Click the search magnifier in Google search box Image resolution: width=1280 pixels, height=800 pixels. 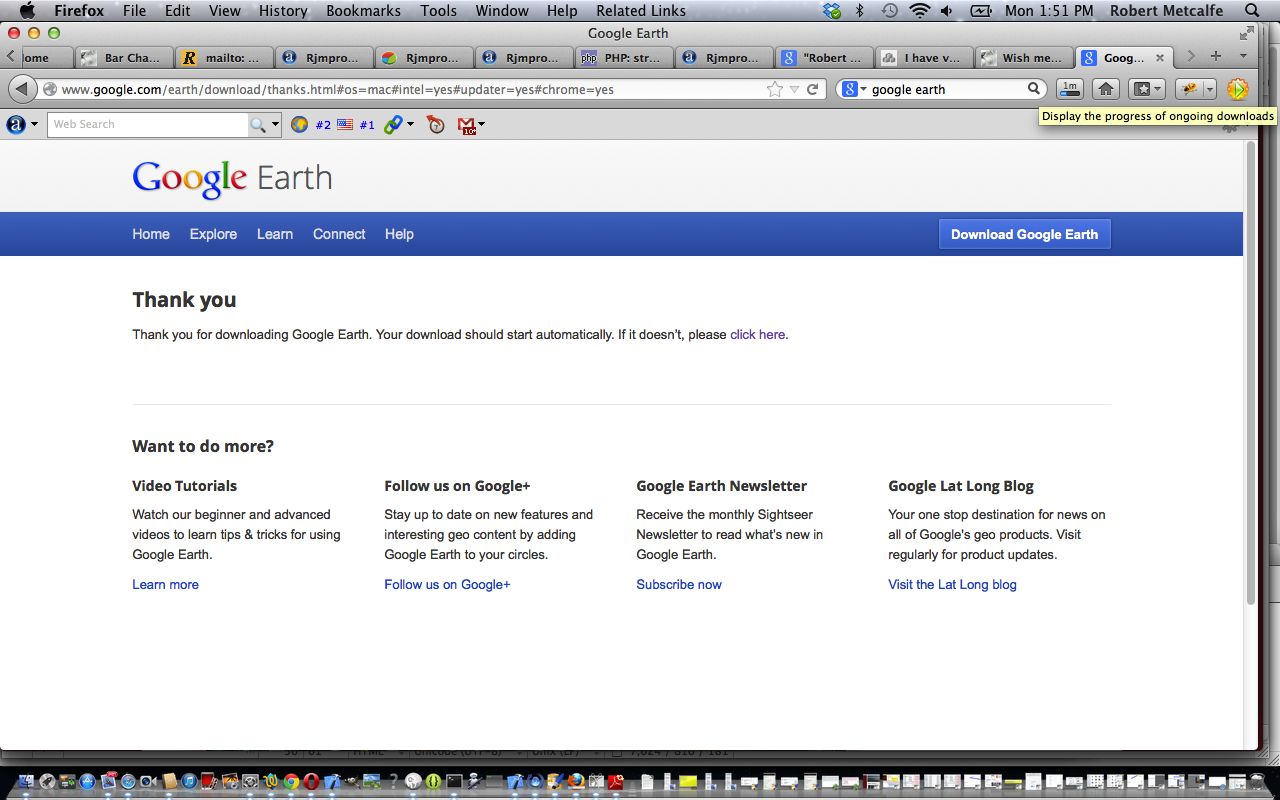point(1034,89)
